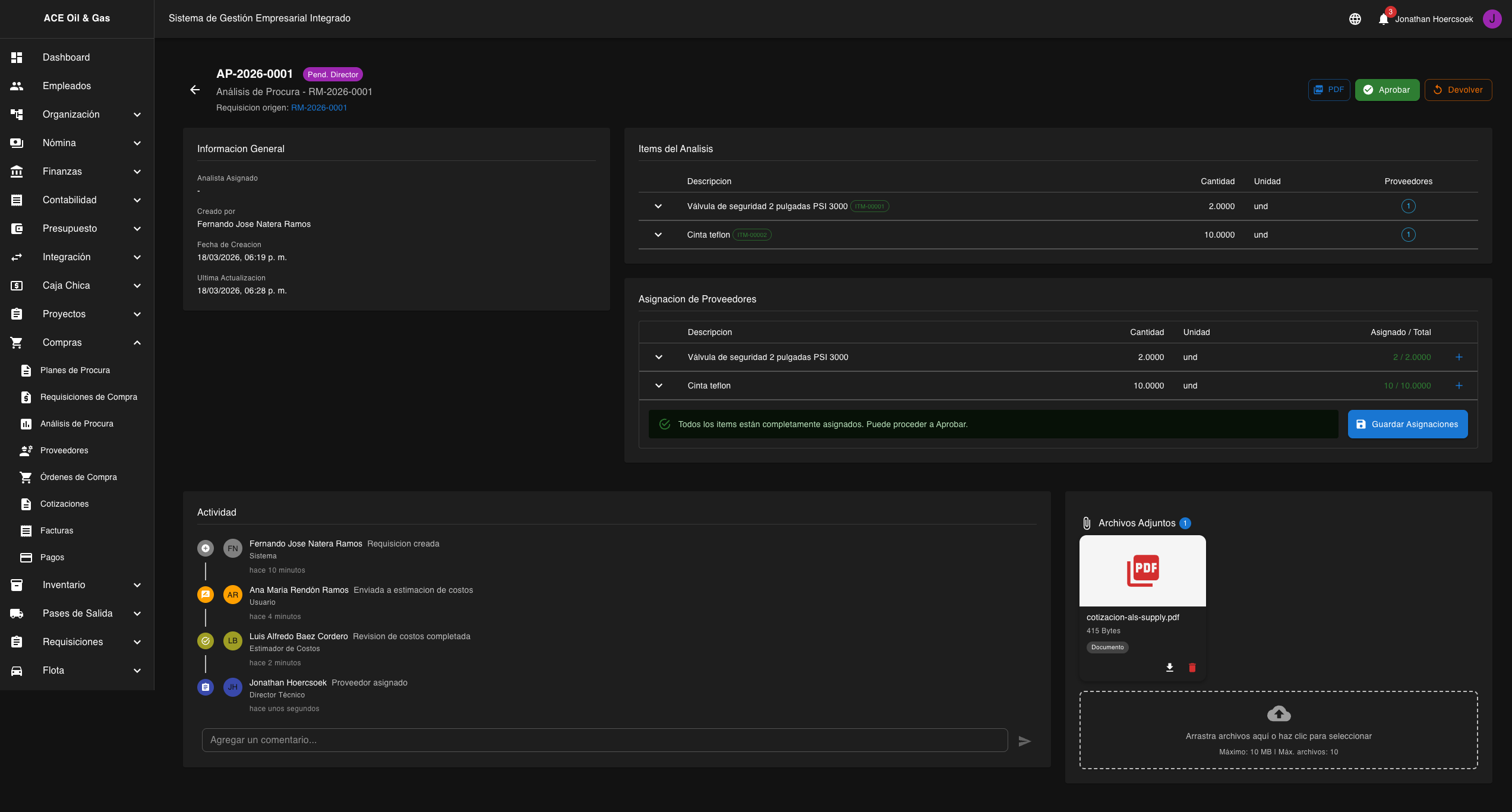Click the Agregar un comentario input field
This screenshot has width=1512, height=812.
[604, 740]
